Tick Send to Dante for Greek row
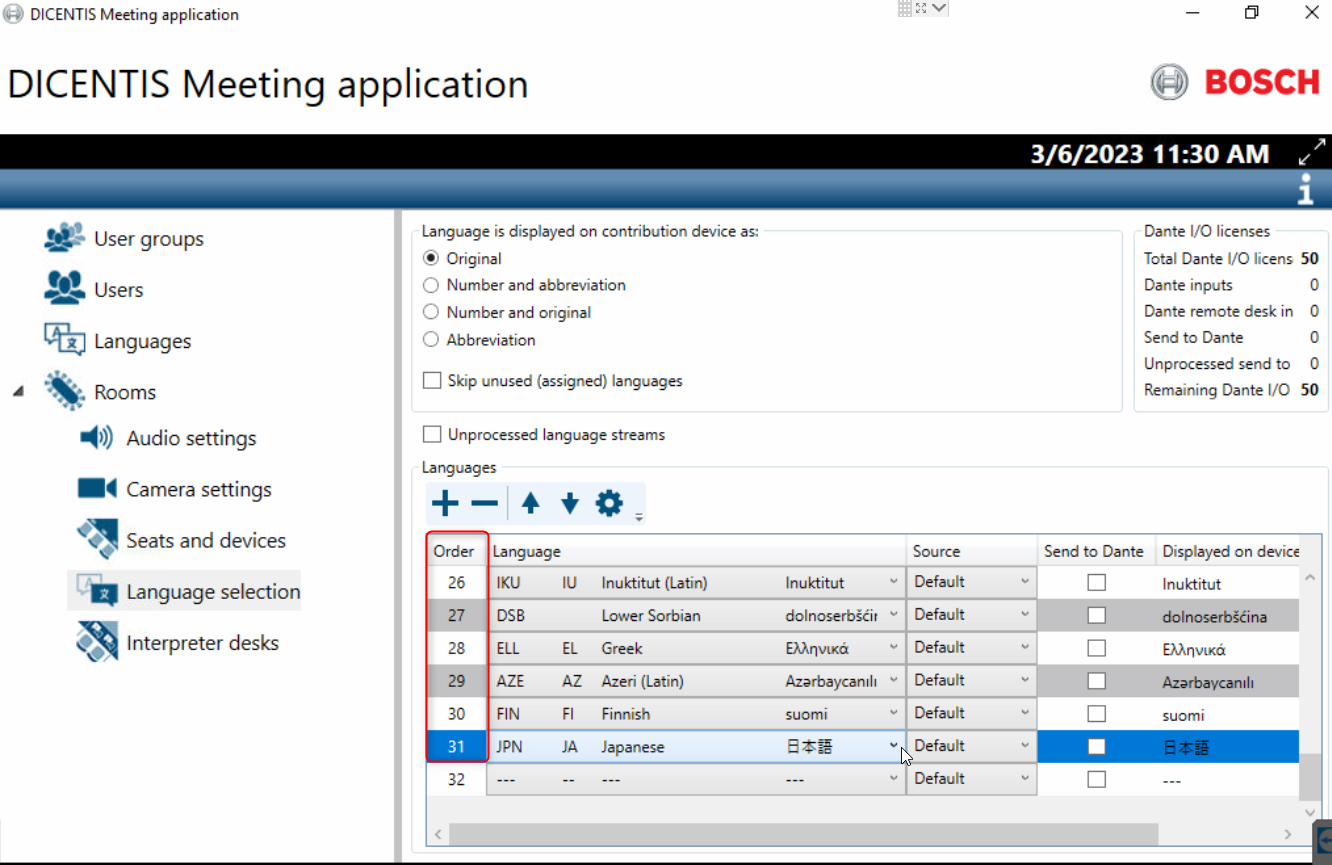This screenshot has height=865, width=1332. [x=1097, y=648]
